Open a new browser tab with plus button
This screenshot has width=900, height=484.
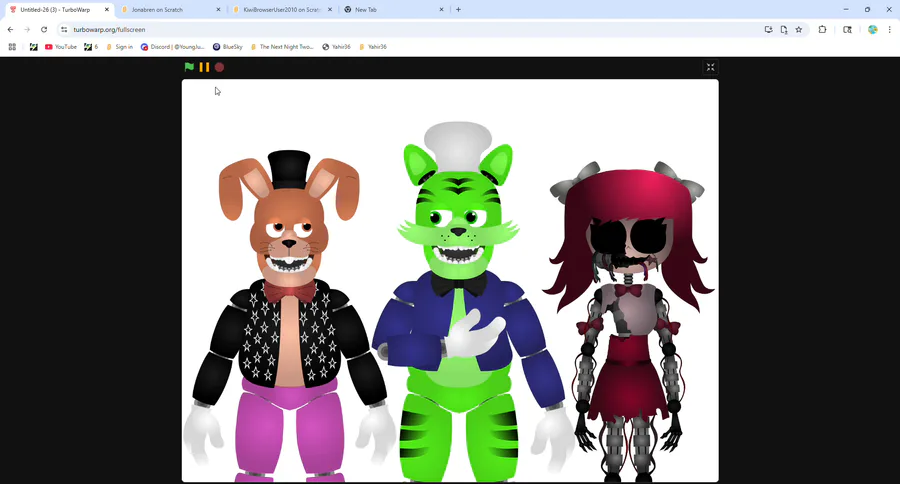pyautogui.click(x=458, y=10)
